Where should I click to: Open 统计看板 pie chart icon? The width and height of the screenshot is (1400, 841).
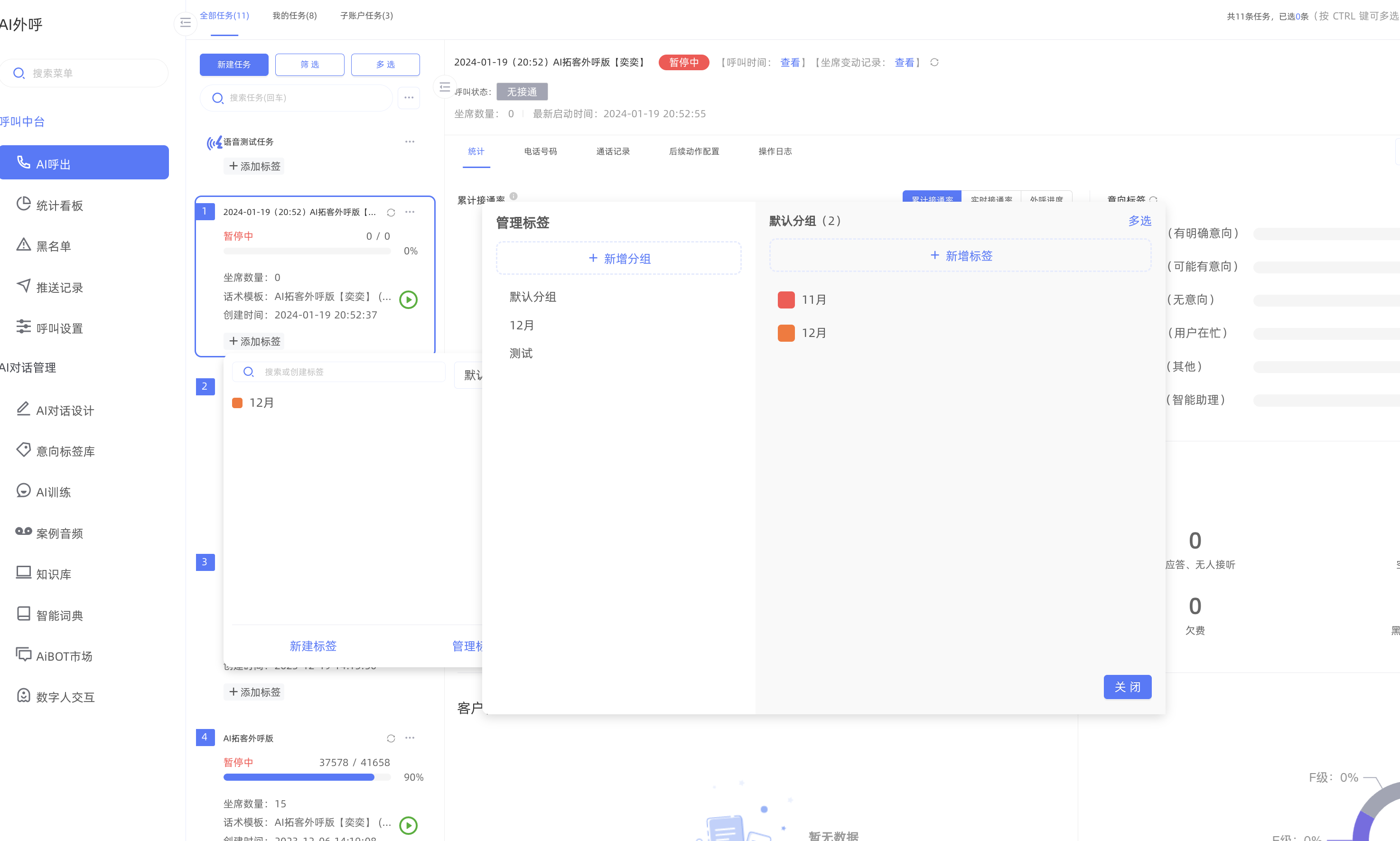point(23,204)
